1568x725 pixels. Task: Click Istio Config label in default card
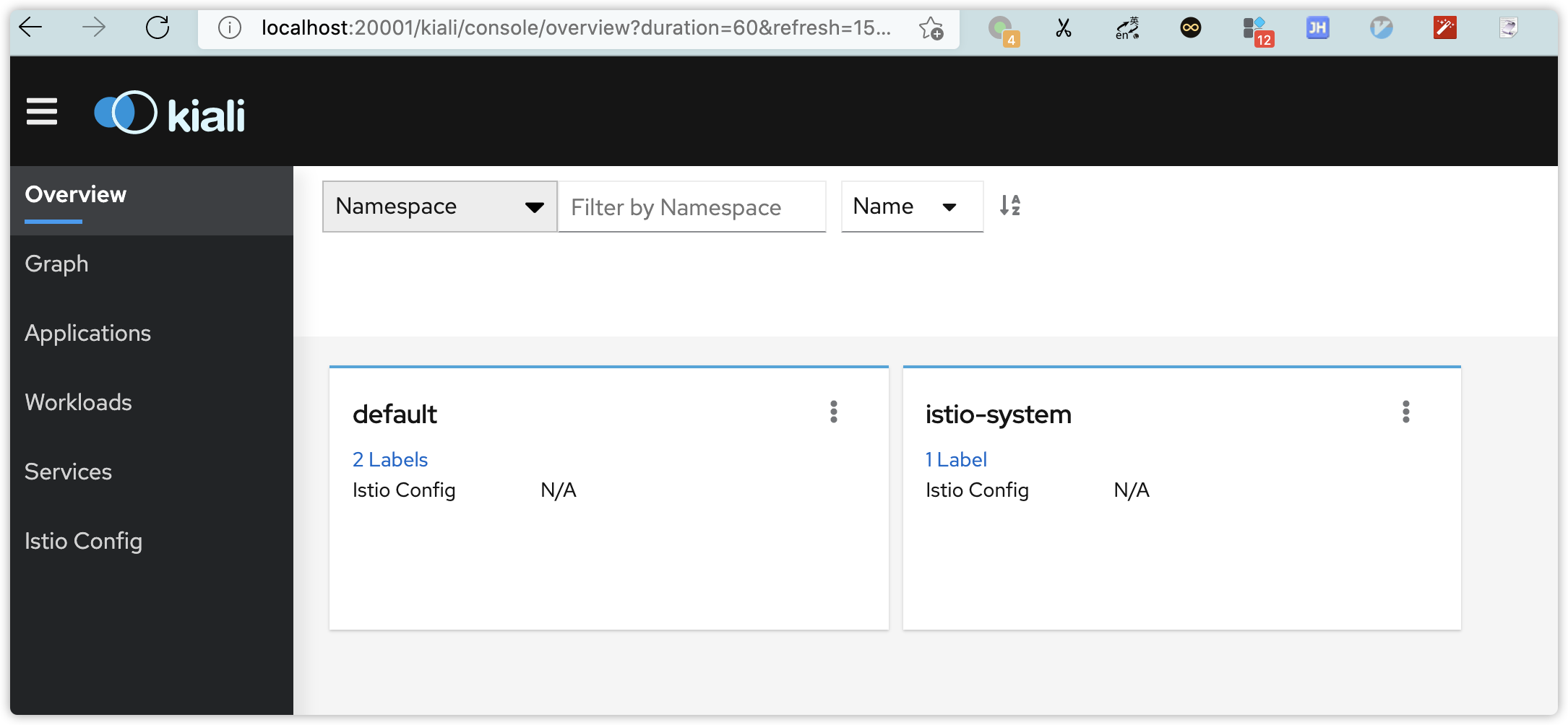pos(404,490)
